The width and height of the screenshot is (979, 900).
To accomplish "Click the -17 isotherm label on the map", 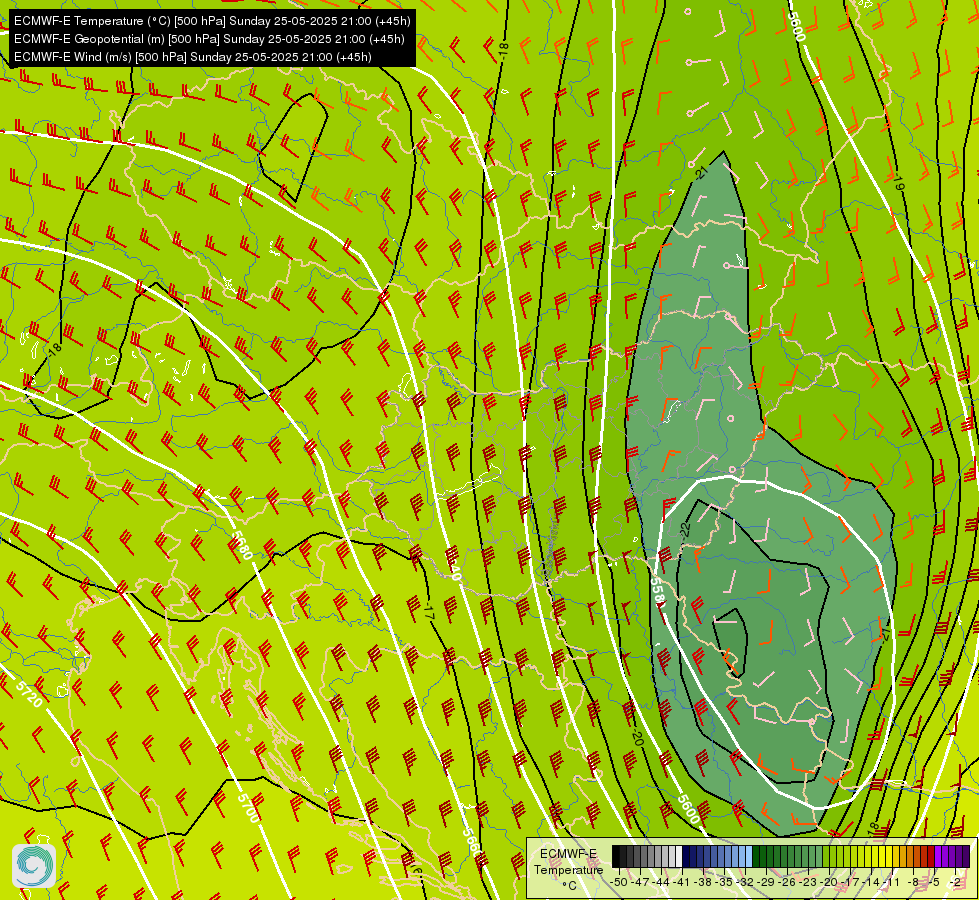I will [x=428, y=612].
